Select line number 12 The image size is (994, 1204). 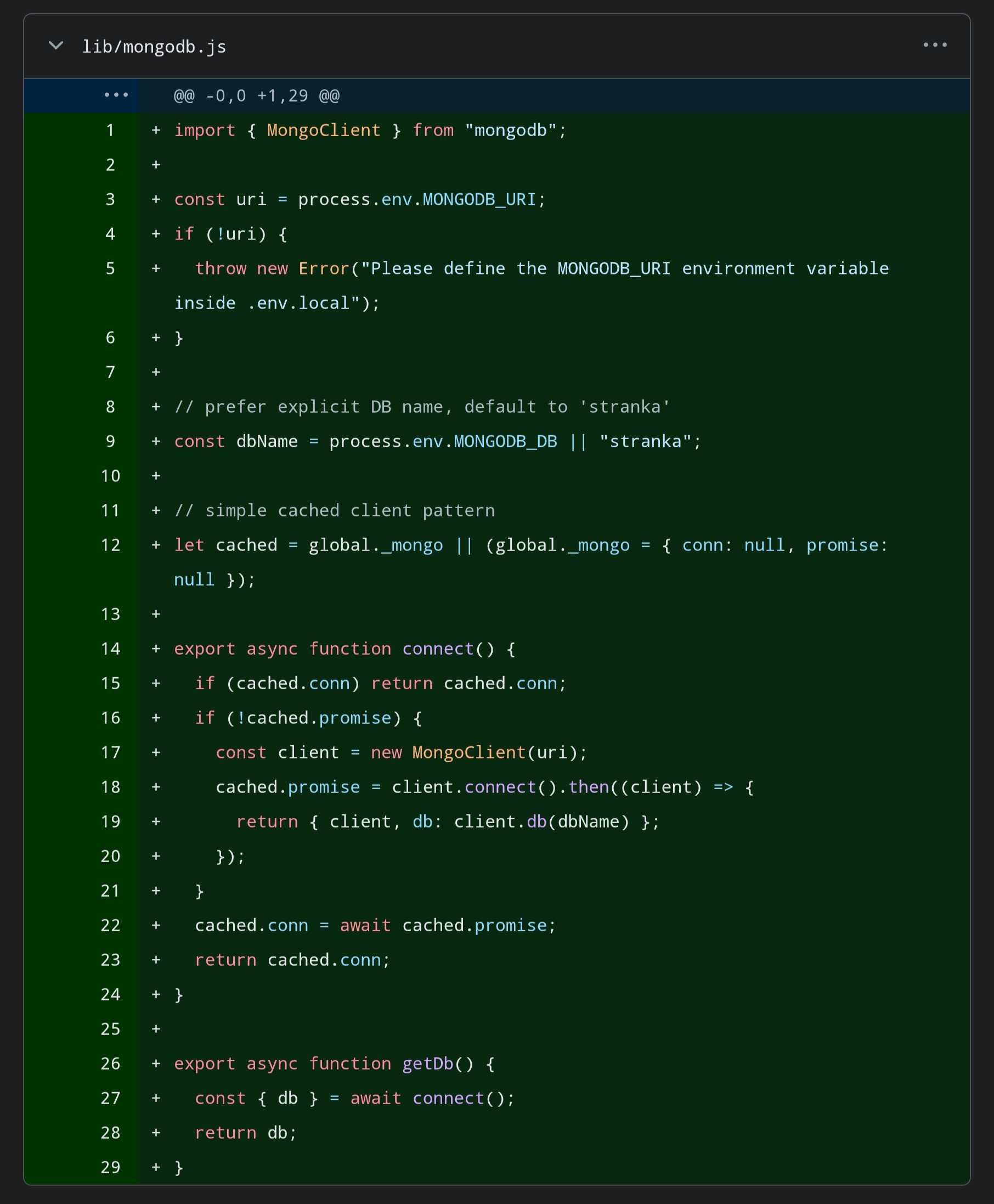pos(110,545)
